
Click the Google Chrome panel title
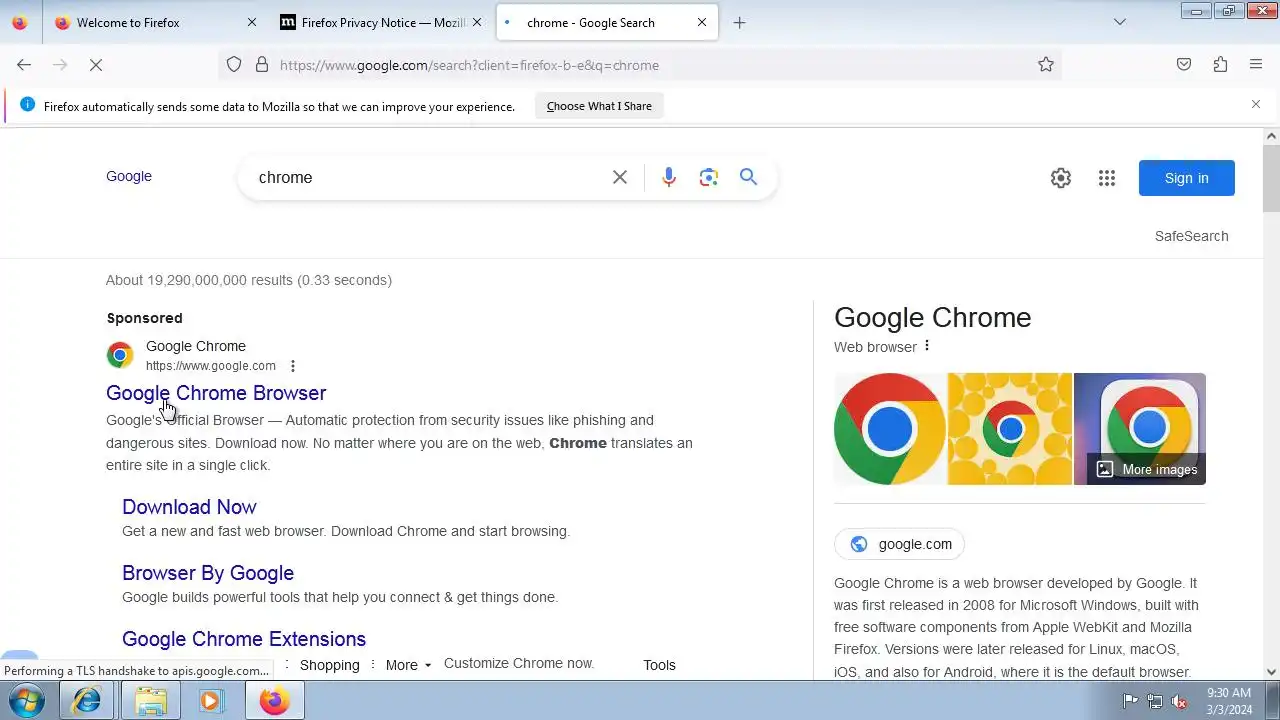point(932,317)
